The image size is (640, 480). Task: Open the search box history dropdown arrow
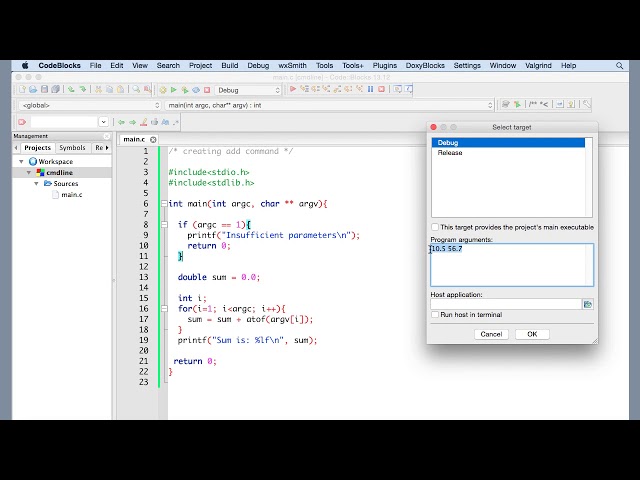tap(103, 122)
